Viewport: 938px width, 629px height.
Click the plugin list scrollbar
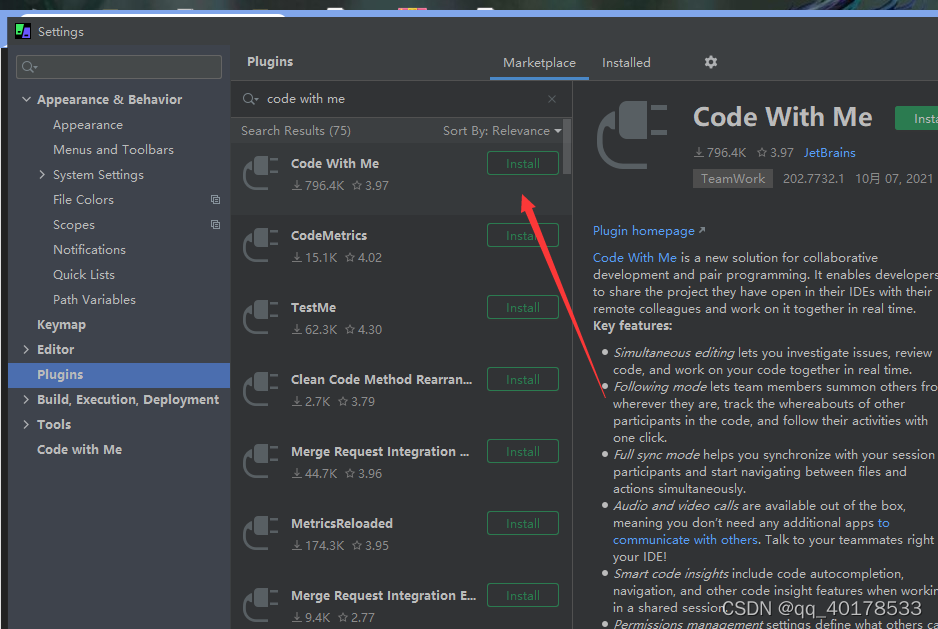pos(567,147)
